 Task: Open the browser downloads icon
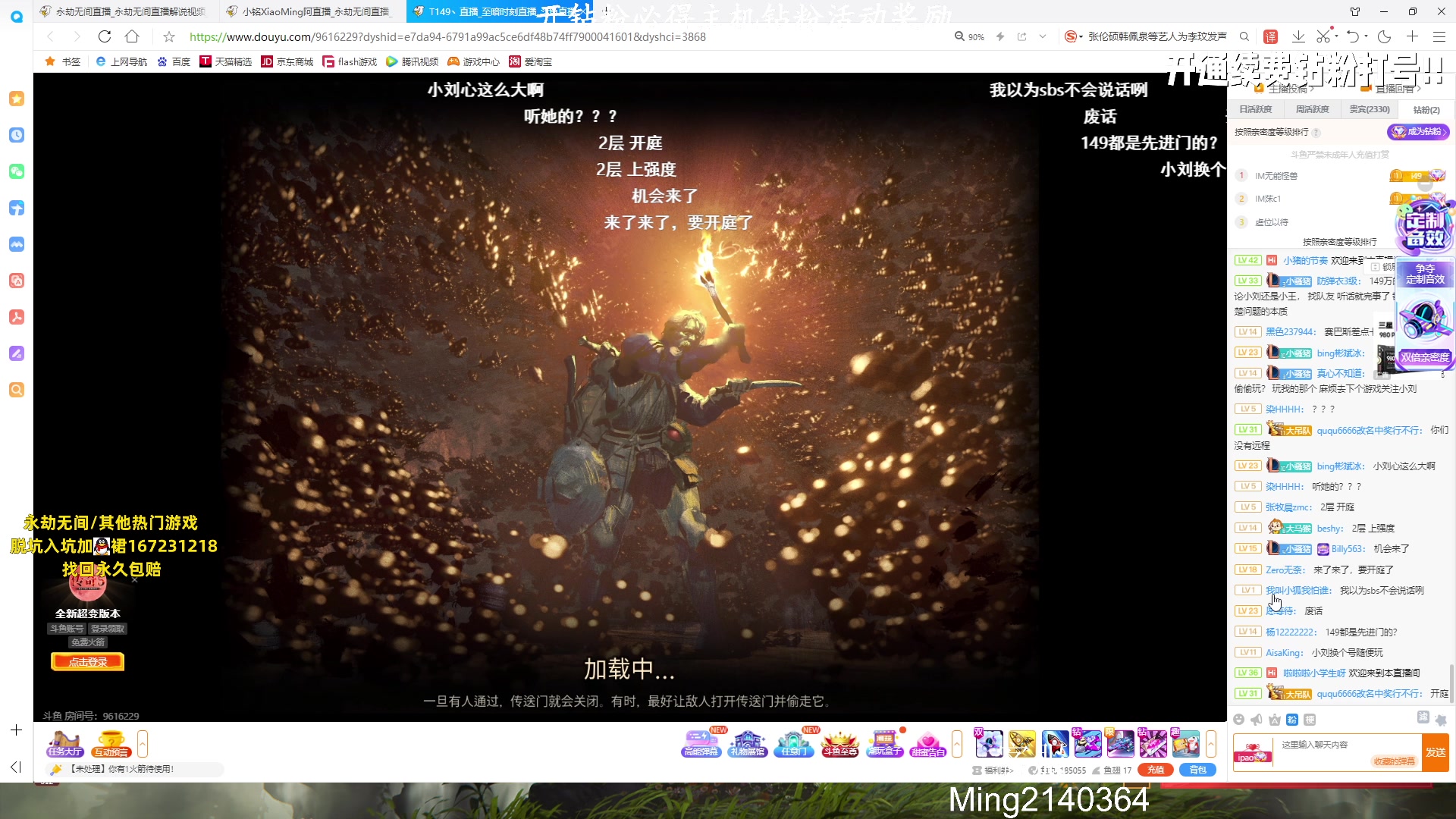point(1298,36)
